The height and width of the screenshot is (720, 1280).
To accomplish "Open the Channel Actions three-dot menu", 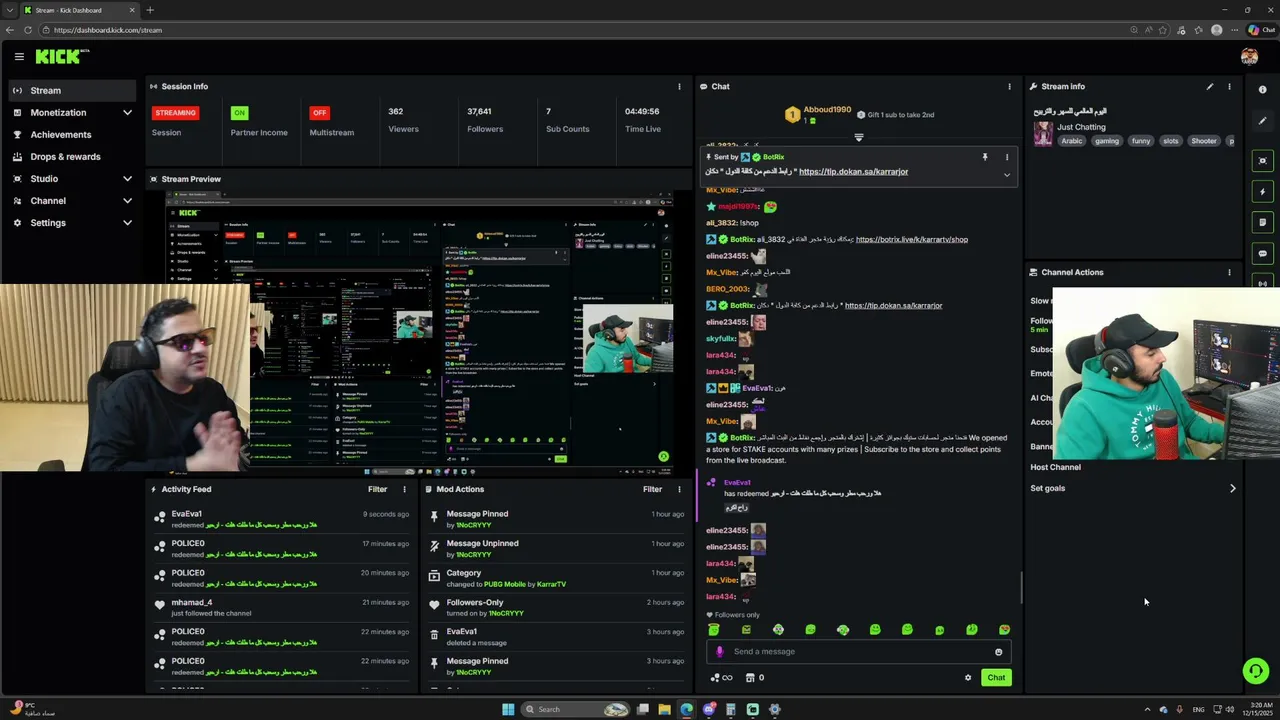I will (x=1229, y=272).
